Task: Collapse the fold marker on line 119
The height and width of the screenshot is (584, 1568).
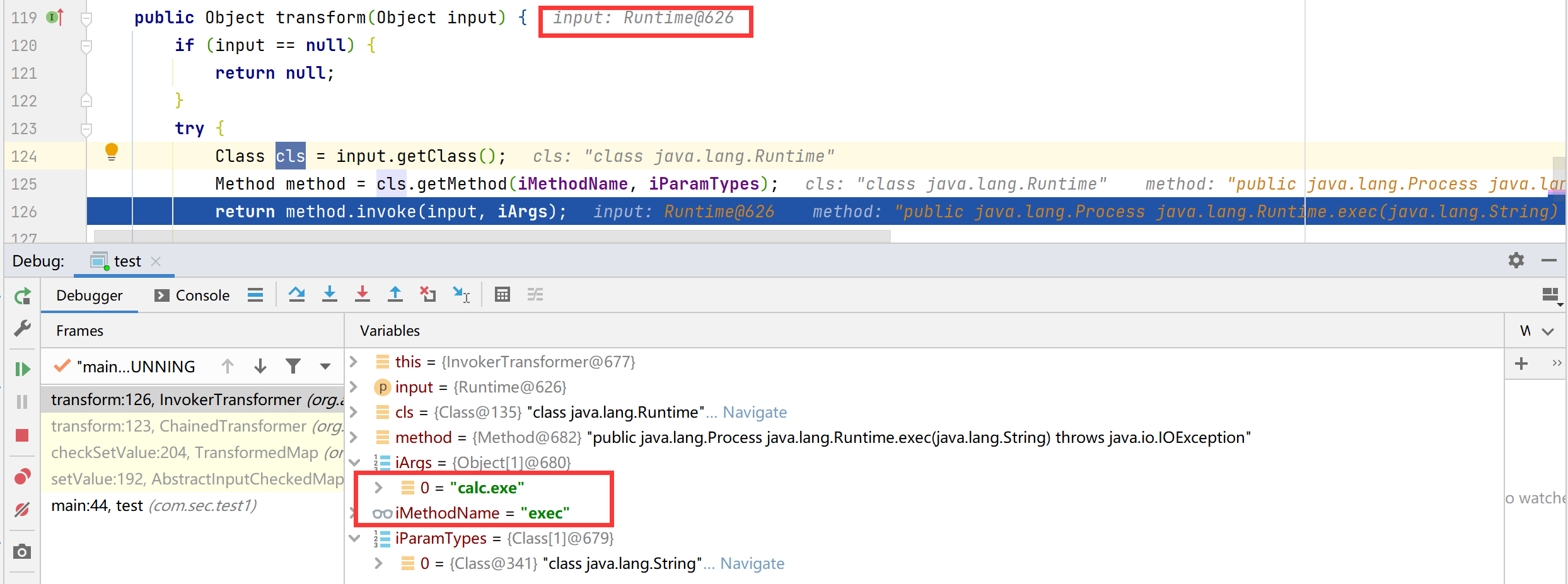Action: (x=86, y=18)
